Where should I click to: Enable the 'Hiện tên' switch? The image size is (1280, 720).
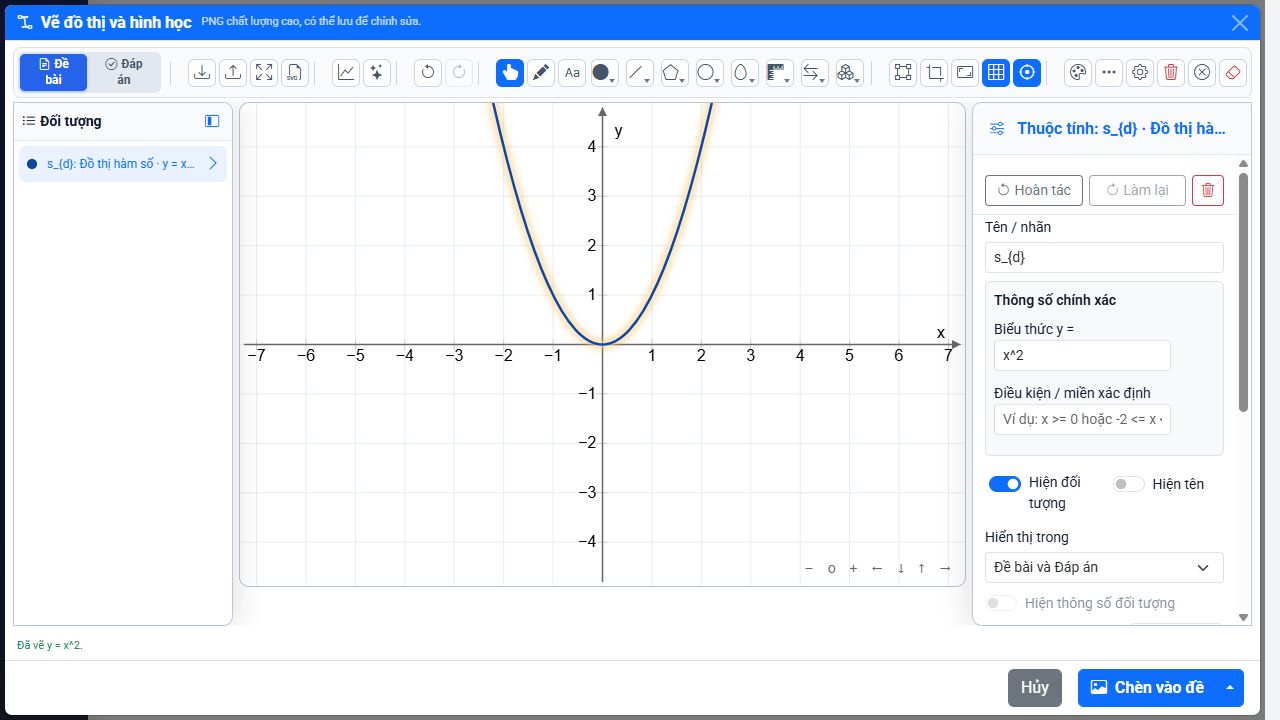point(1129,484)
